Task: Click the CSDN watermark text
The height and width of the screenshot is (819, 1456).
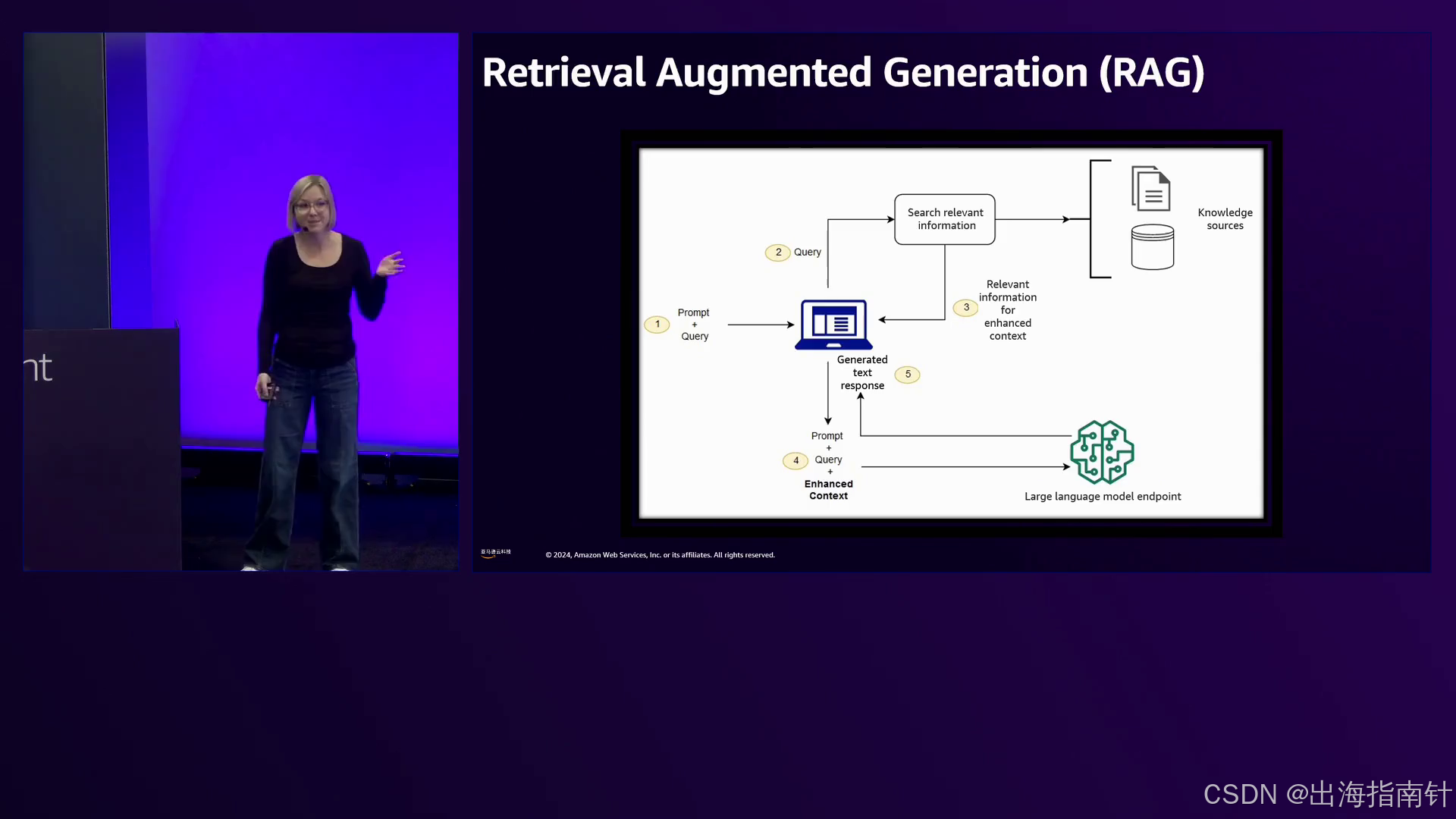Action: (1326, 794)
